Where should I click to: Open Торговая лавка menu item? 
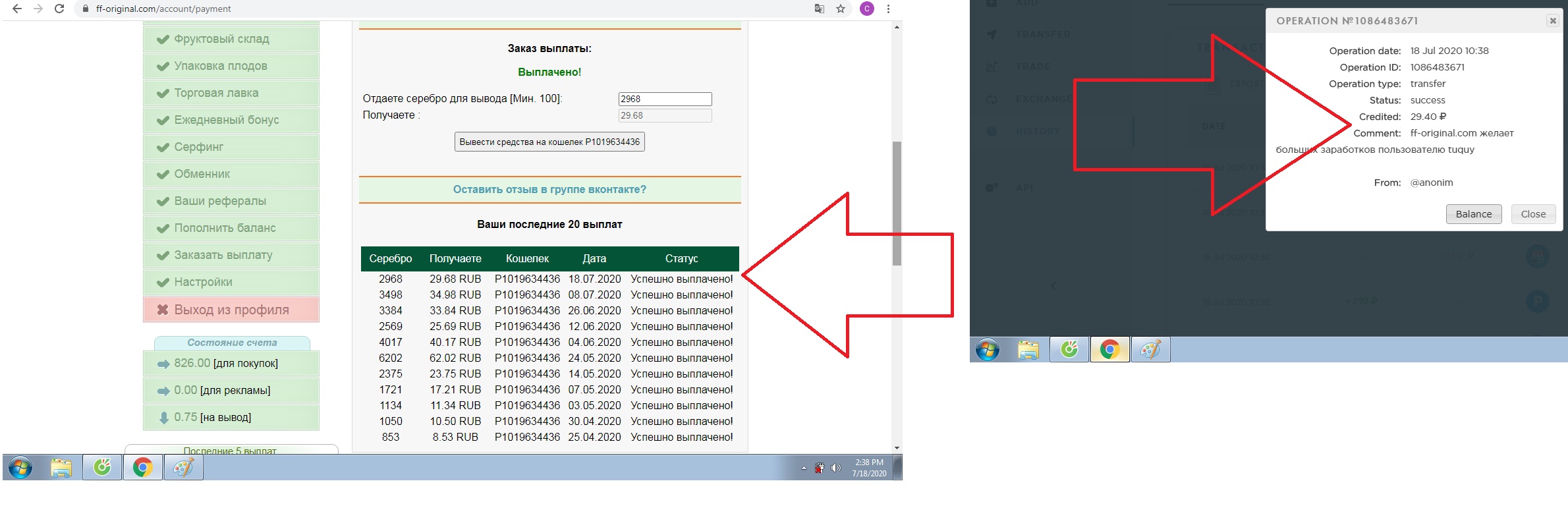(231, 94)
